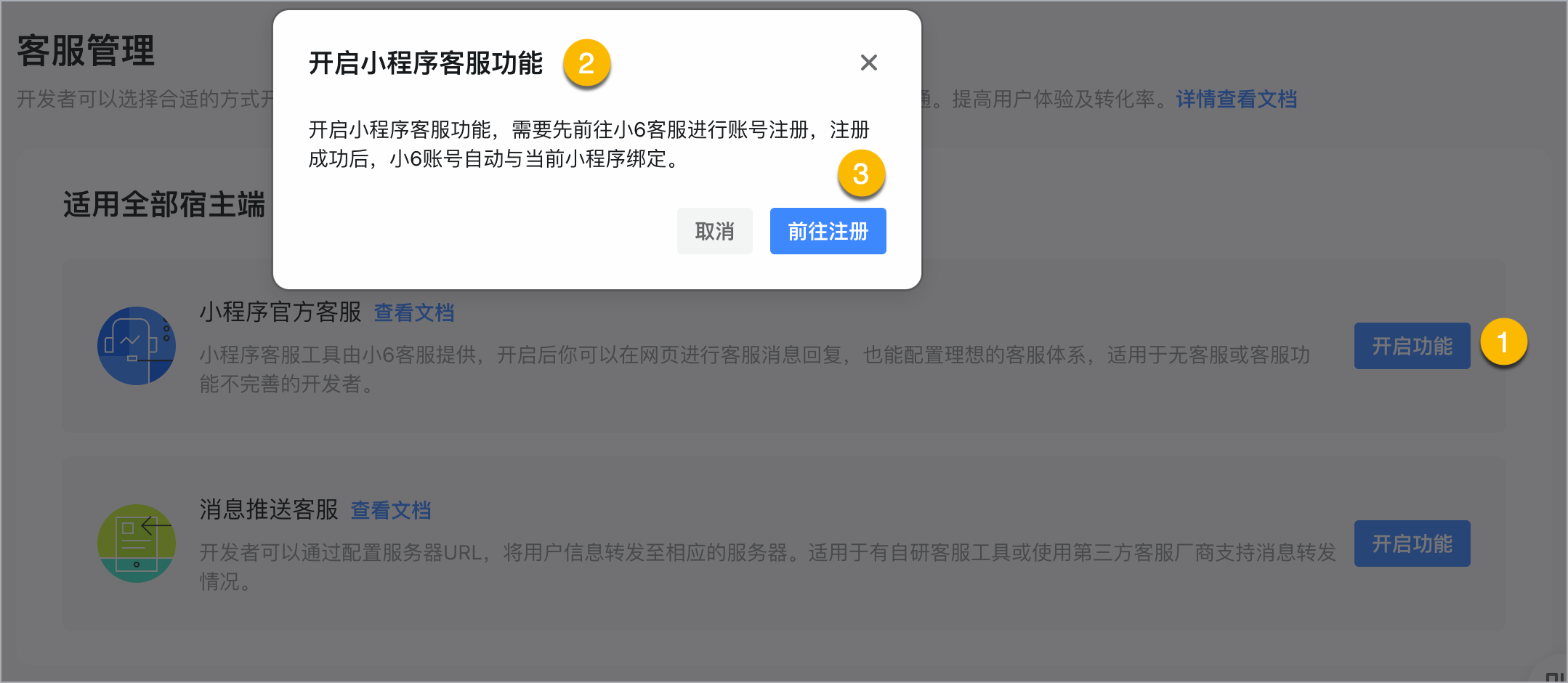Click the yellow step 3 badge
The image size is (1568, 683).
pos(861,174)
